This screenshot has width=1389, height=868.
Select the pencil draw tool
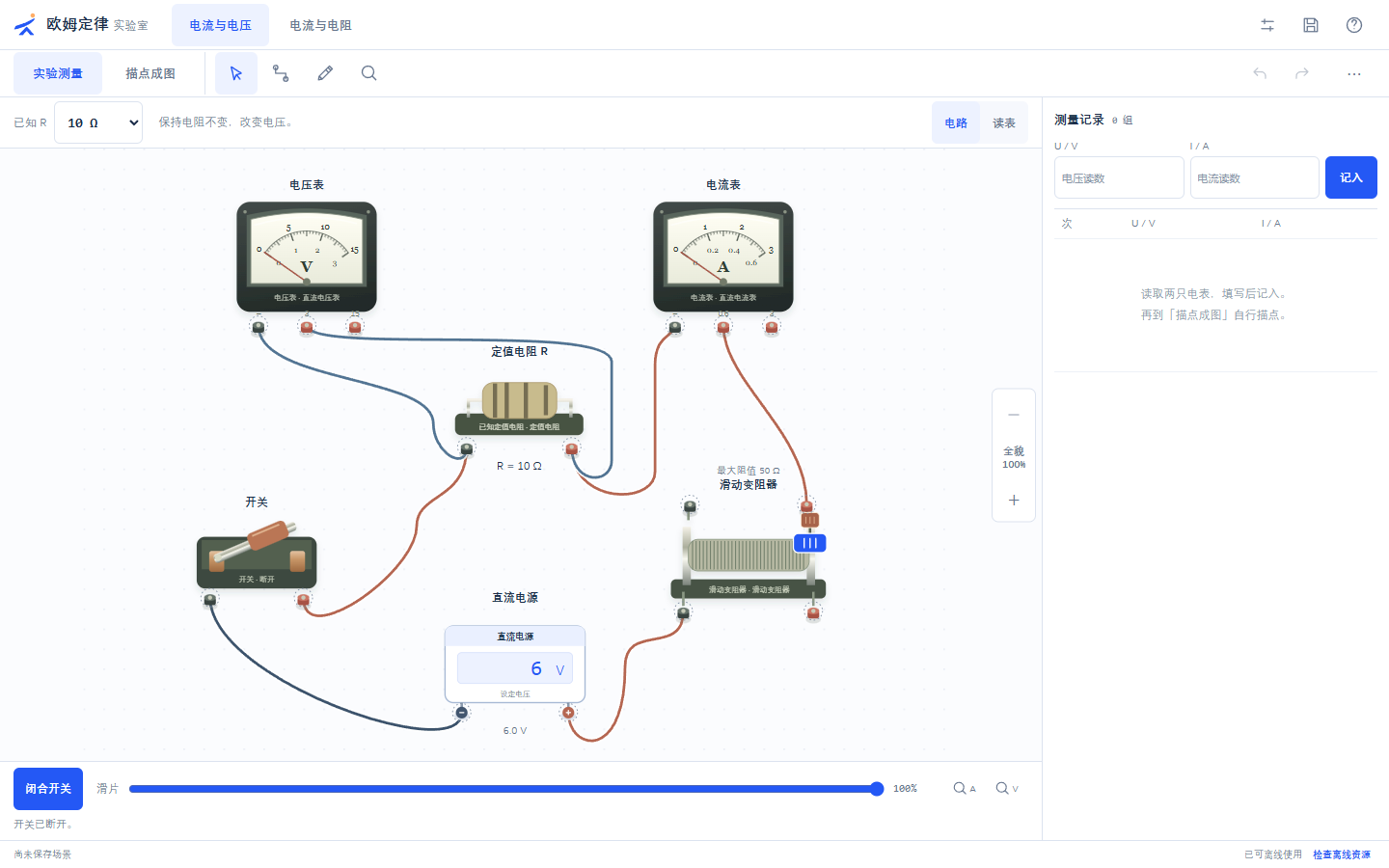click(x=325, y=73)
